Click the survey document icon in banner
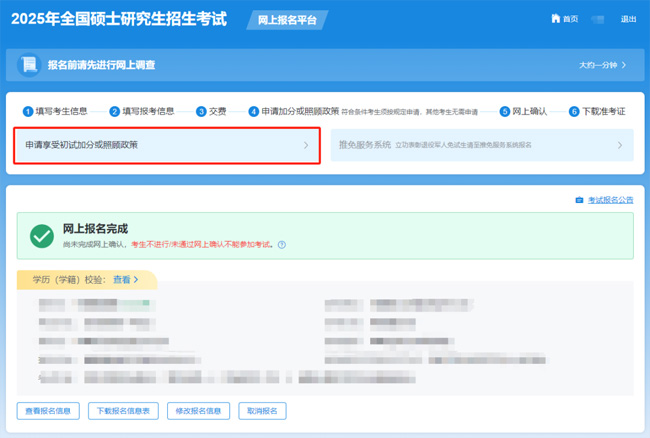The width and height of the screenshot is (650, 438). pyautogui.click(x=28, y=65)
